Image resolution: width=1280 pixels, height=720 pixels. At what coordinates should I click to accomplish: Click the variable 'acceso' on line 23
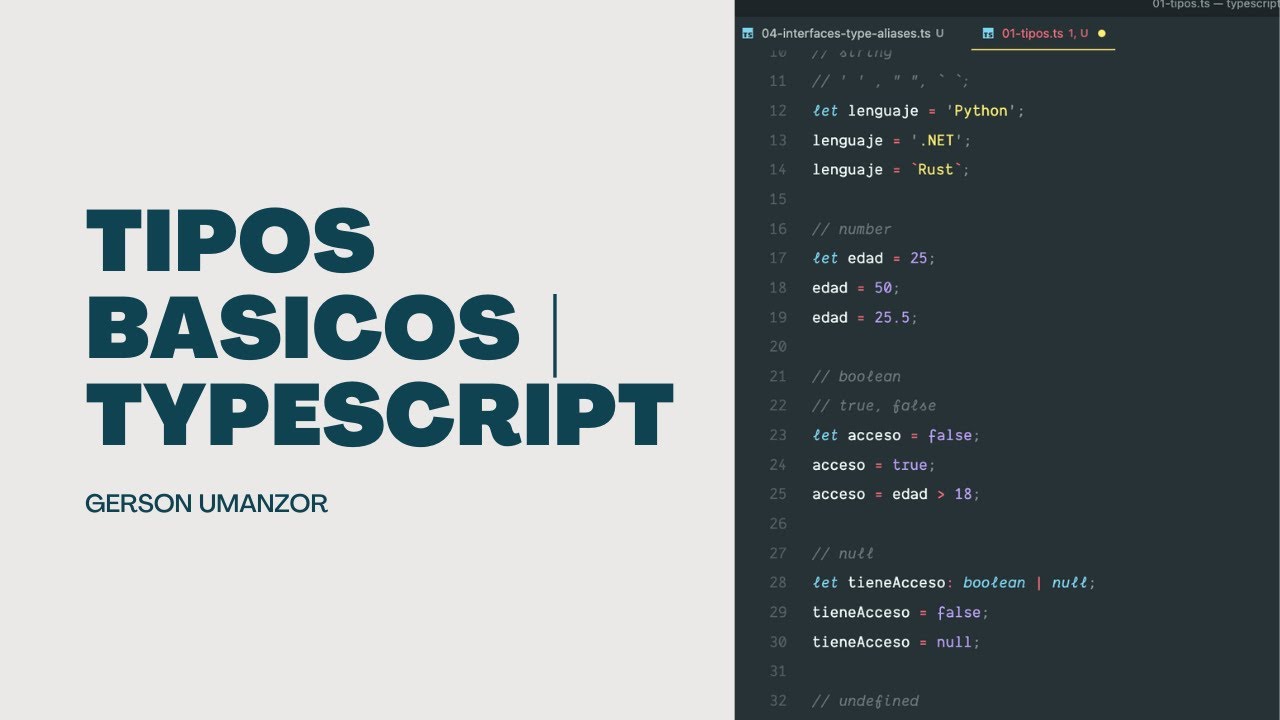pos(874,435)
